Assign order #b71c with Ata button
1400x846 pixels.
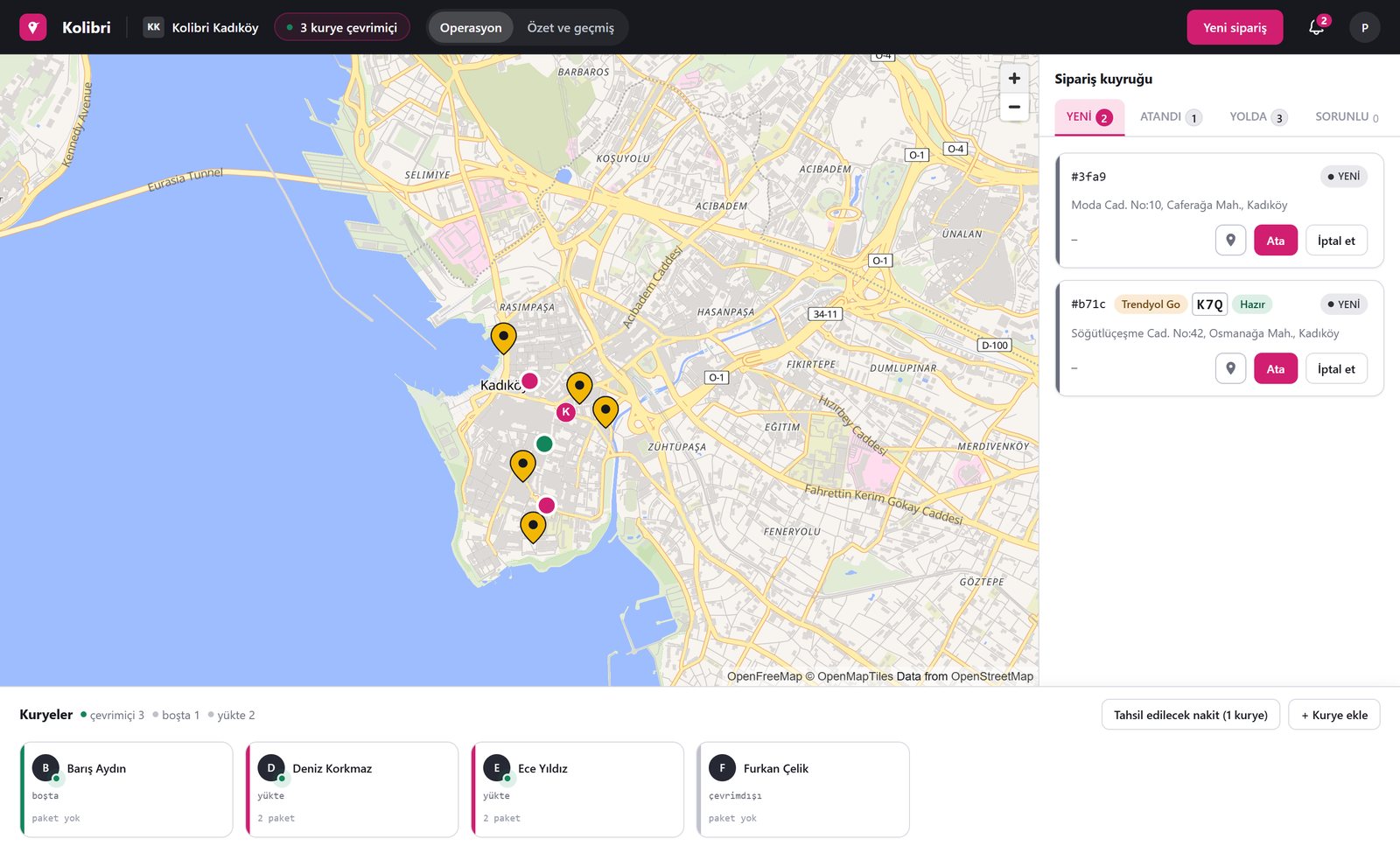point(1276,368)
